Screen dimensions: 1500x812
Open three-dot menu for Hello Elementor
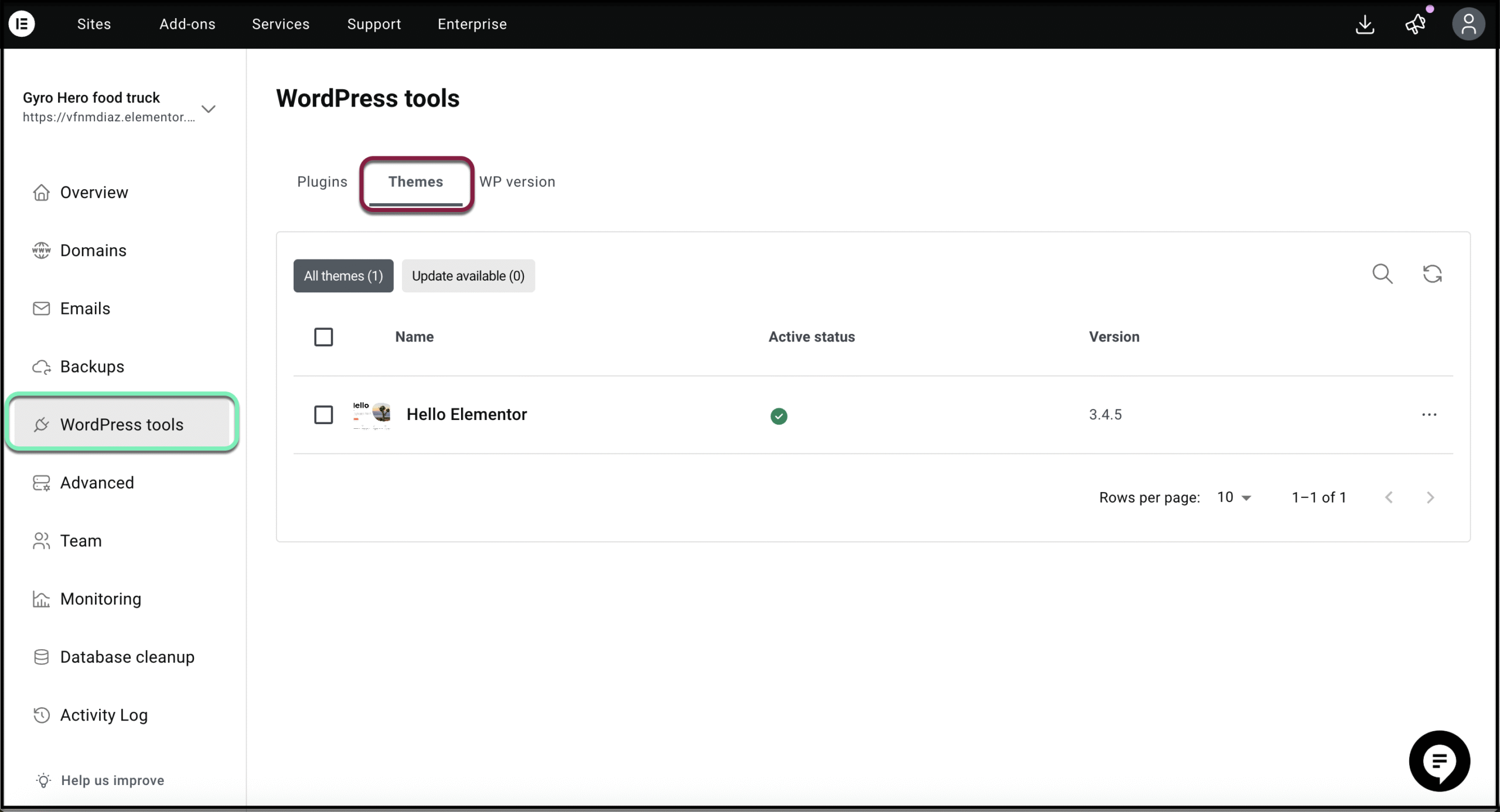(1429, 415)
